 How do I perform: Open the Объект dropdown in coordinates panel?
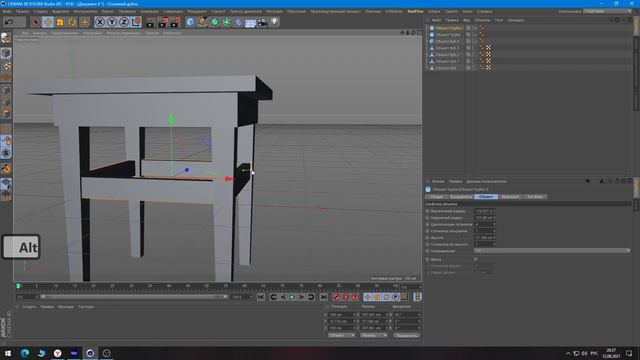(x=341, y=336)
